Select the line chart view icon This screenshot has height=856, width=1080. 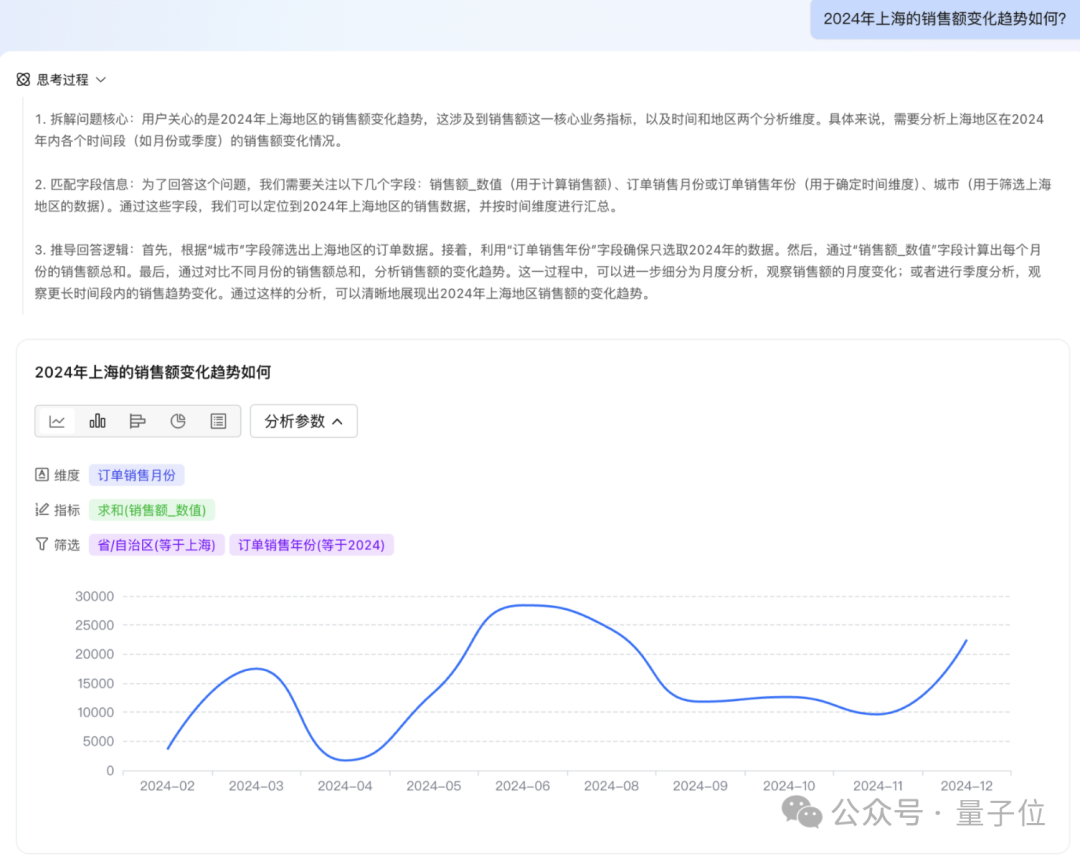pos(57,420)
